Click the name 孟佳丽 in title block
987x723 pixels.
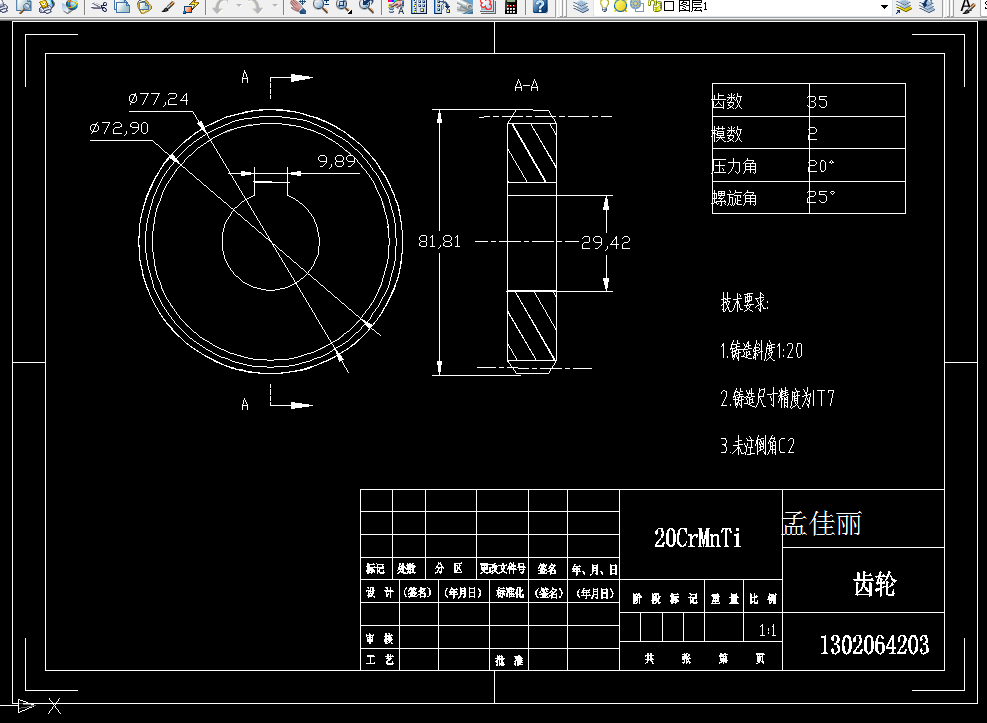click(821, 524)
